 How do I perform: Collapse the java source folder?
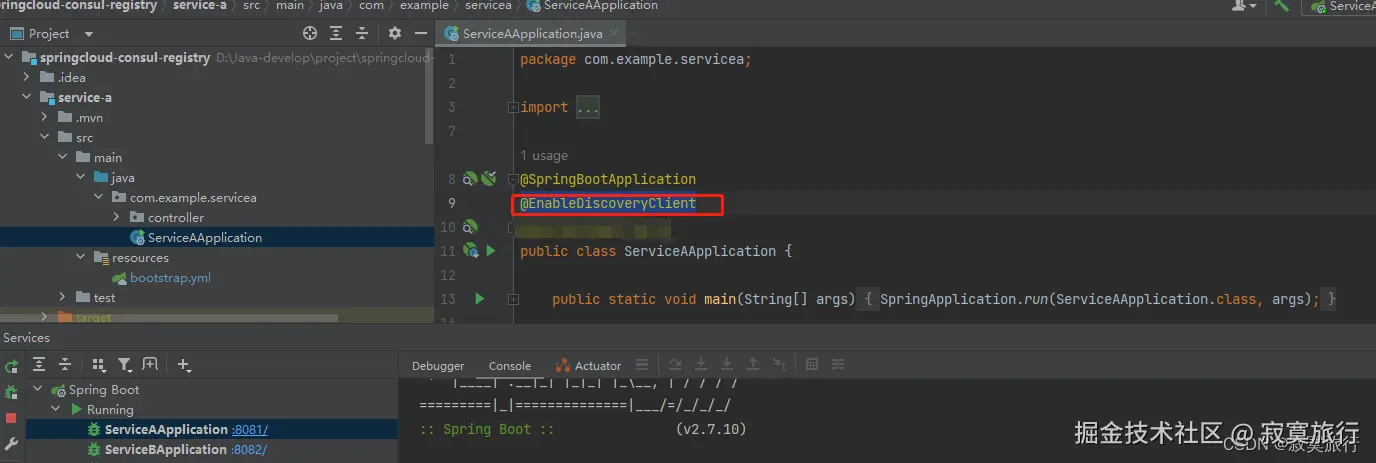pos(82,177)
